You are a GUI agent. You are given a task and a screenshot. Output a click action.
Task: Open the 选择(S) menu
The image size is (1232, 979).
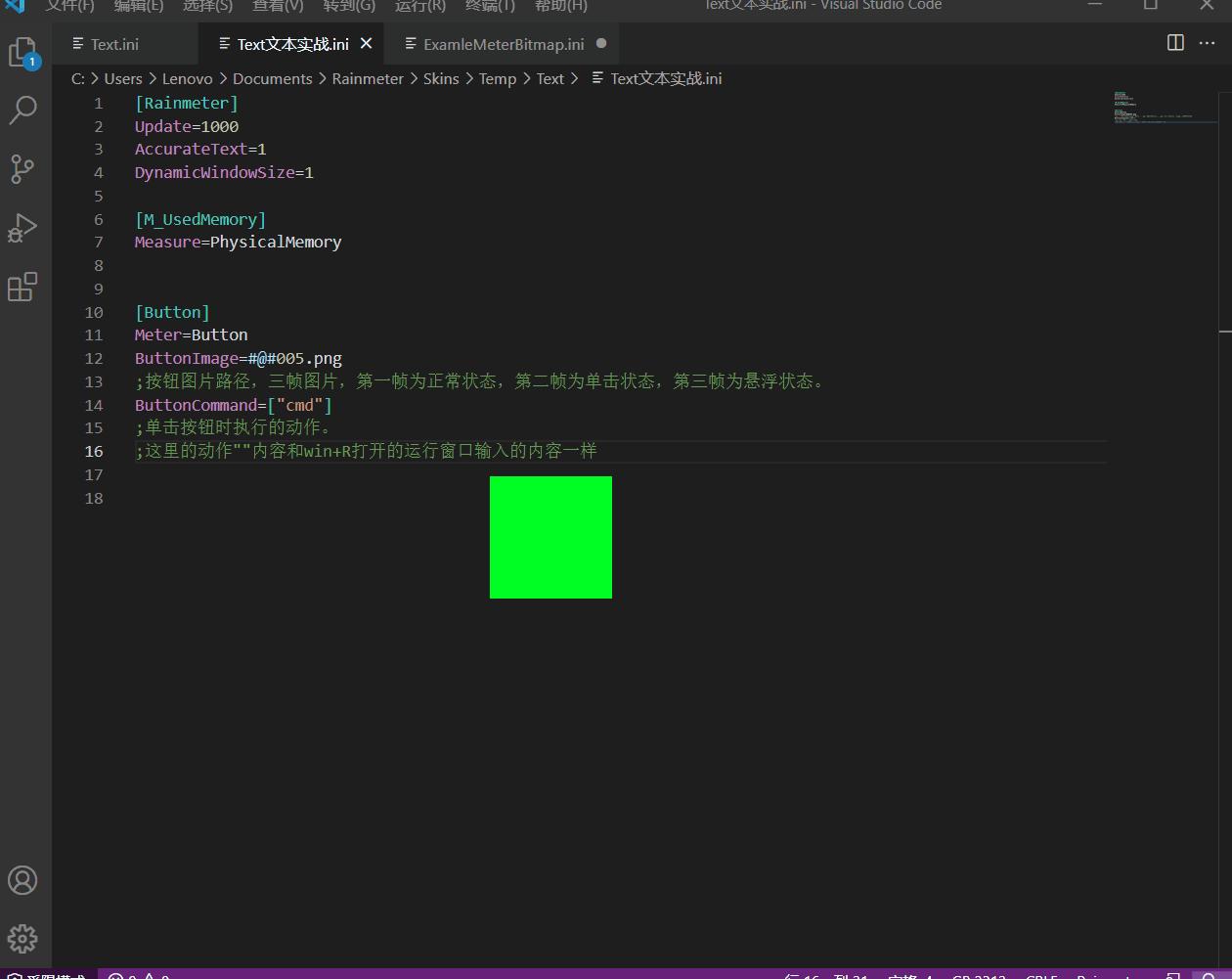point(208,6)
